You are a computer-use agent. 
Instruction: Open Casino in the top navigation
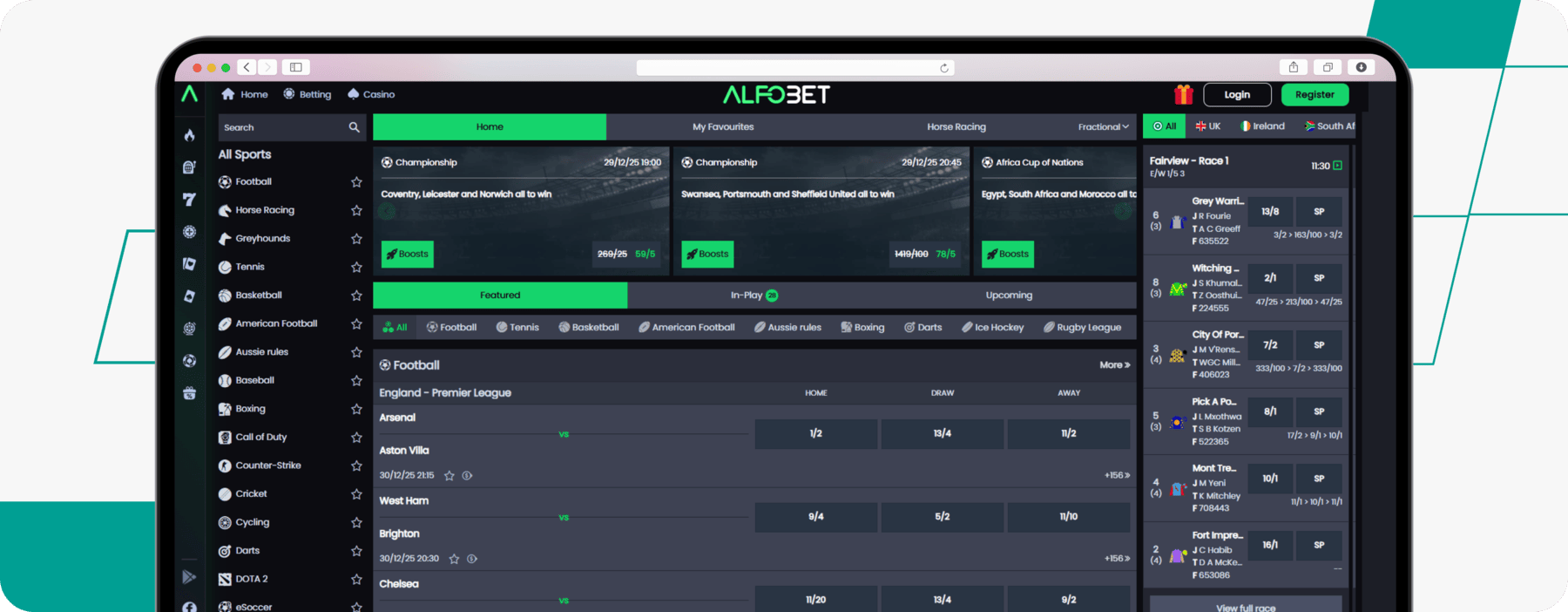coord(371,94)
